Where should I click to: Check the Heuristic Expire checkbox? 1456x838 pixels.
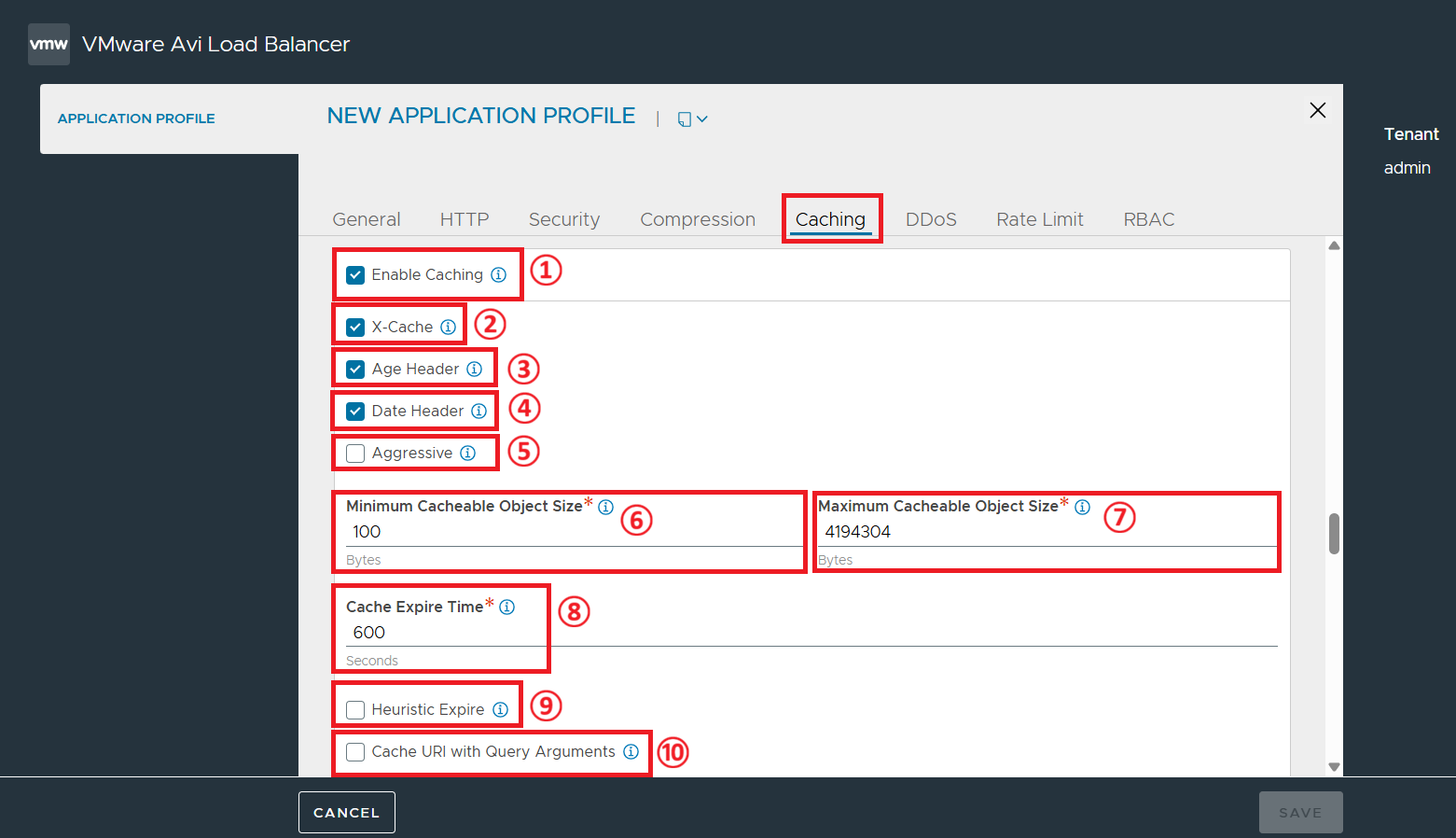pyautogui.click(x=355, y=710)
